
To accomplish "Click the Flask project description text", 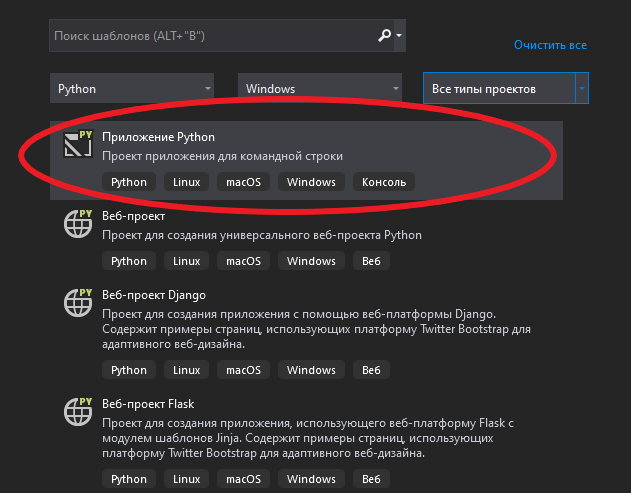I will point(308,438).
